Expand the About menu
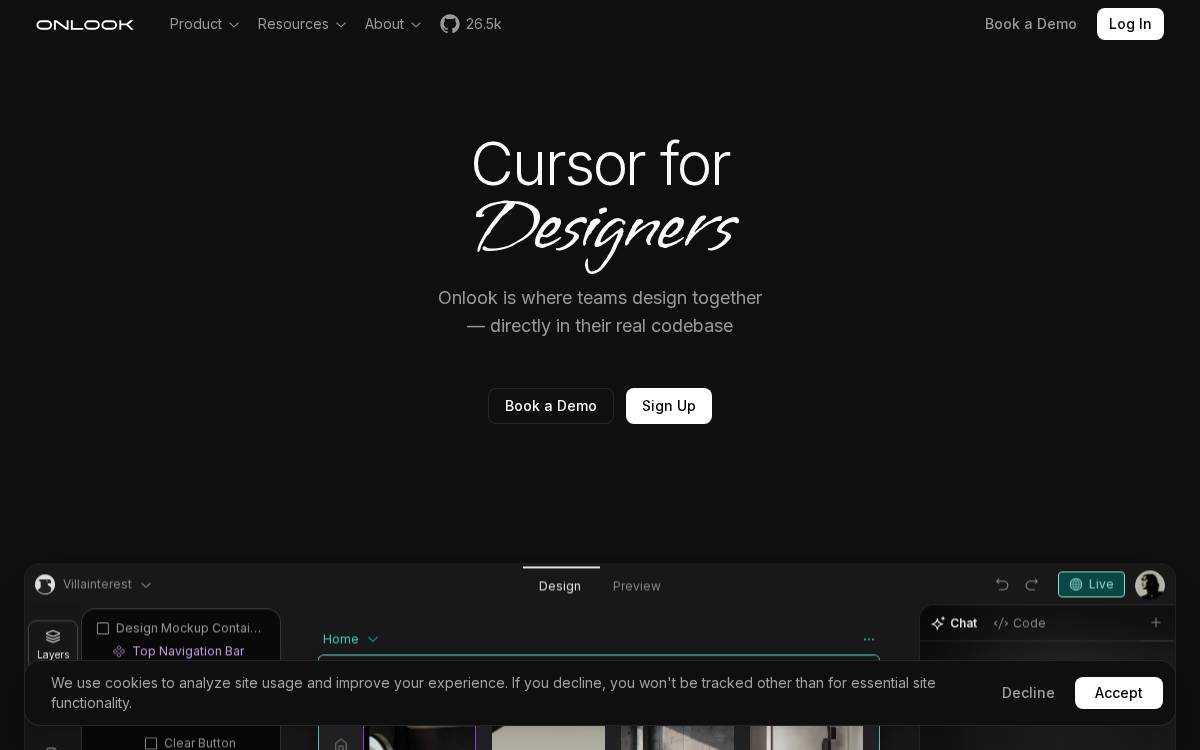Image resolution: width=1200 pixels, height=750 pixels. click(393, 24)
